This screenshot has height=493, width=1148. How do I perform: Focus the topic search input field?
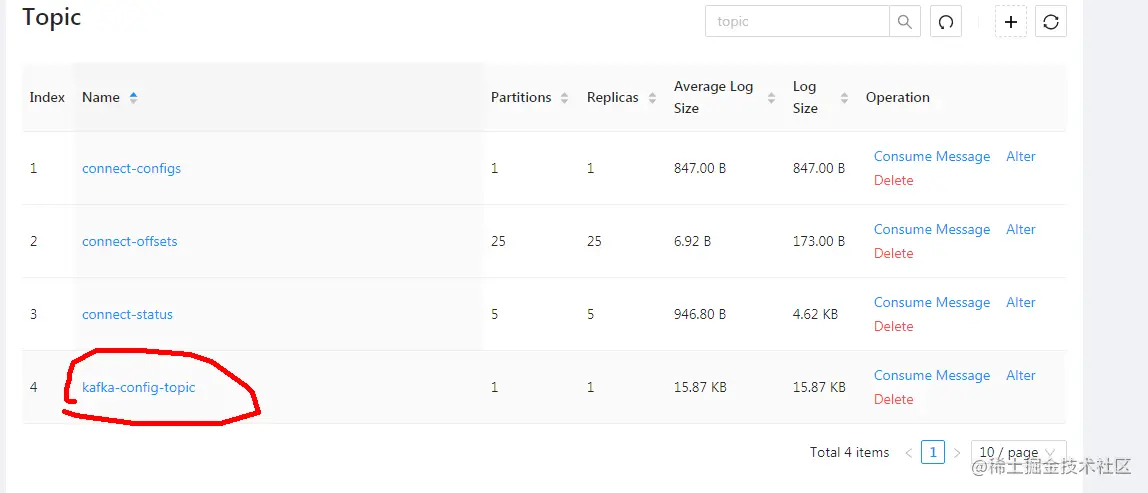pos(797,21)
